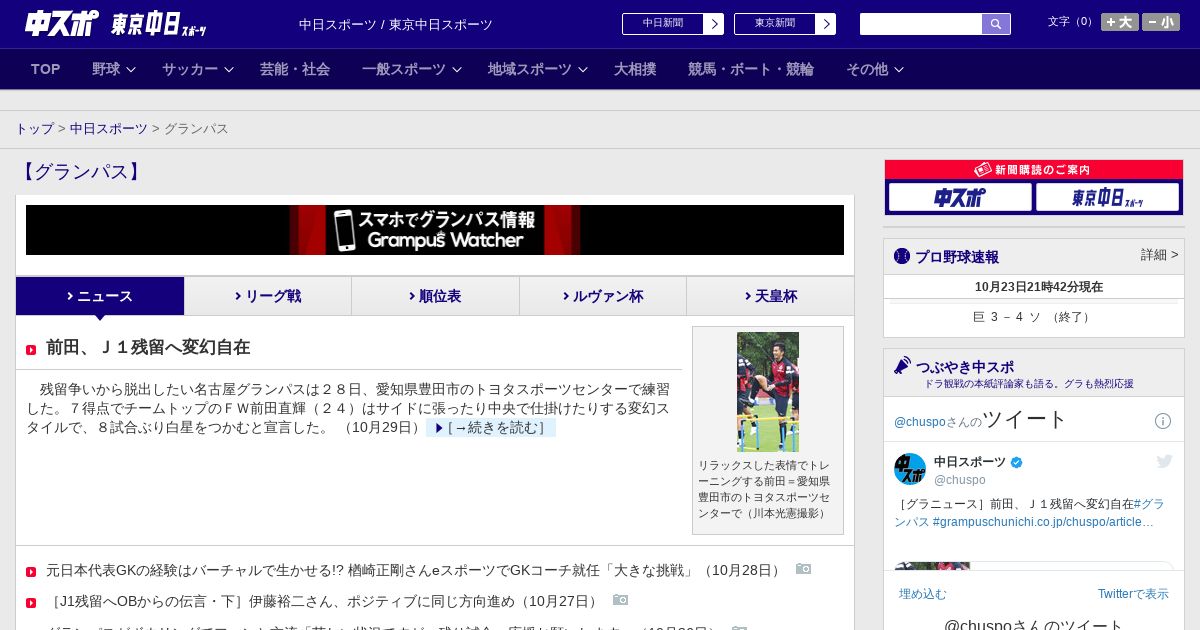Click red bullet icon beside 伊藤裕二 article

click(x=31, y=603)
